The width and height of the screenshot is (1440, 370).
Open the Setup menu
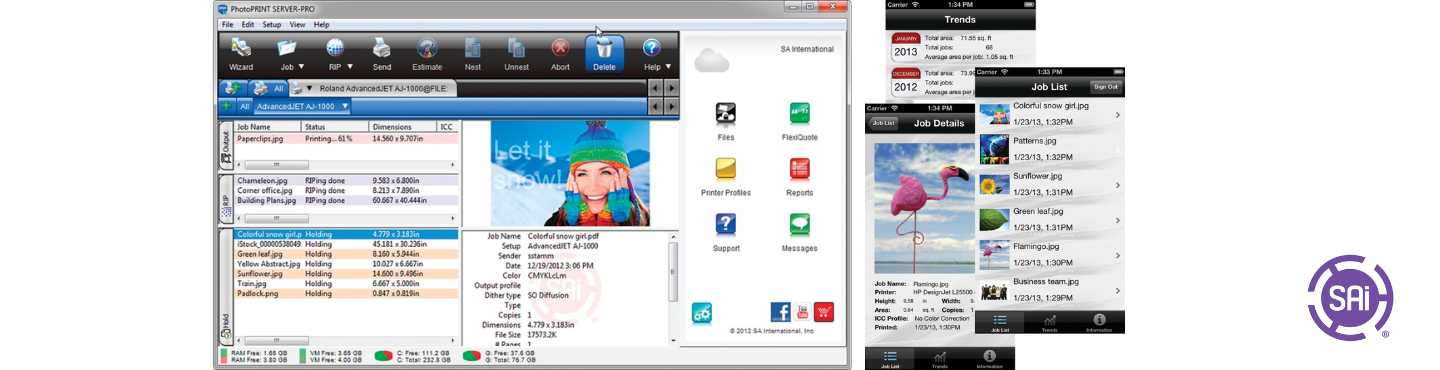tap(272, 24)
